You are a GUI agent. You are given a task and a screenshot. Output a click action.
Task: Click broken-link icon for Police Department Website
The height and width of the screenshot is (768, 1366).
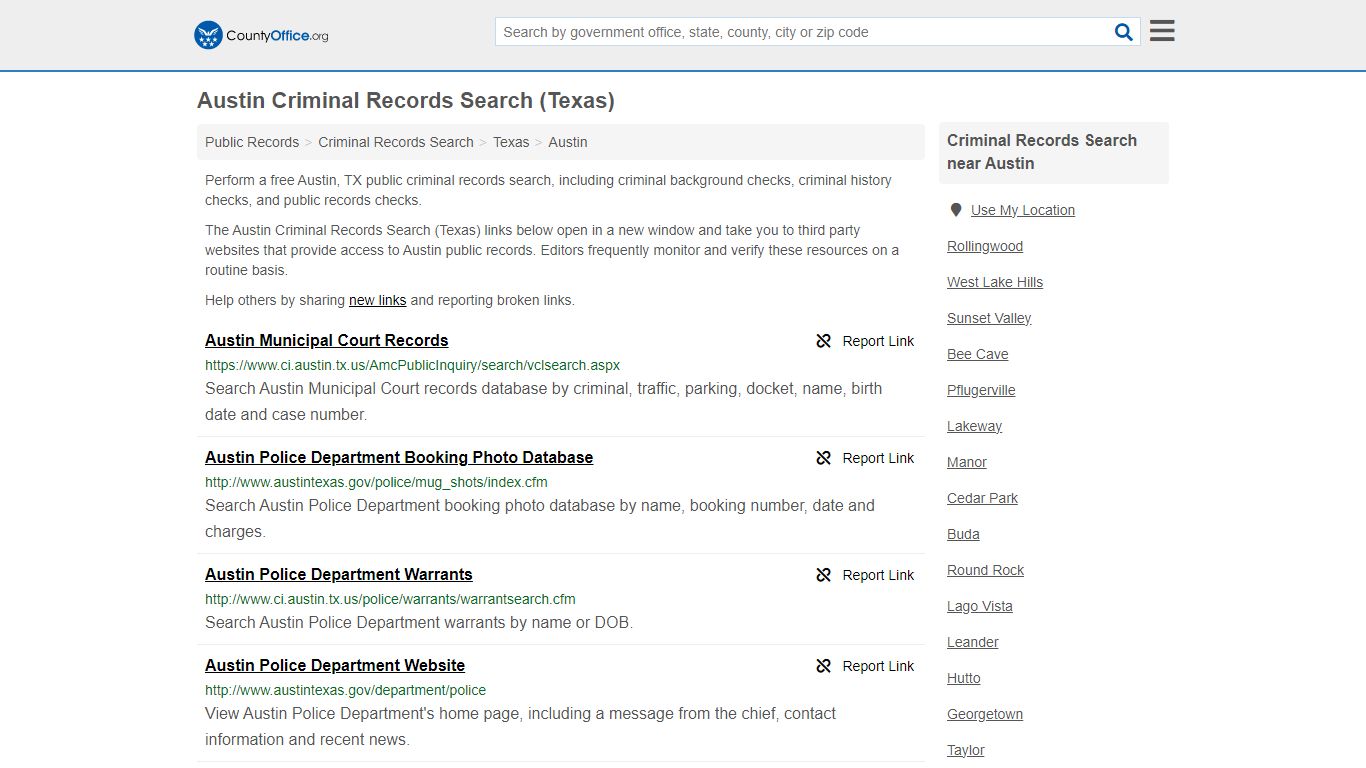(x=824, y=666)
